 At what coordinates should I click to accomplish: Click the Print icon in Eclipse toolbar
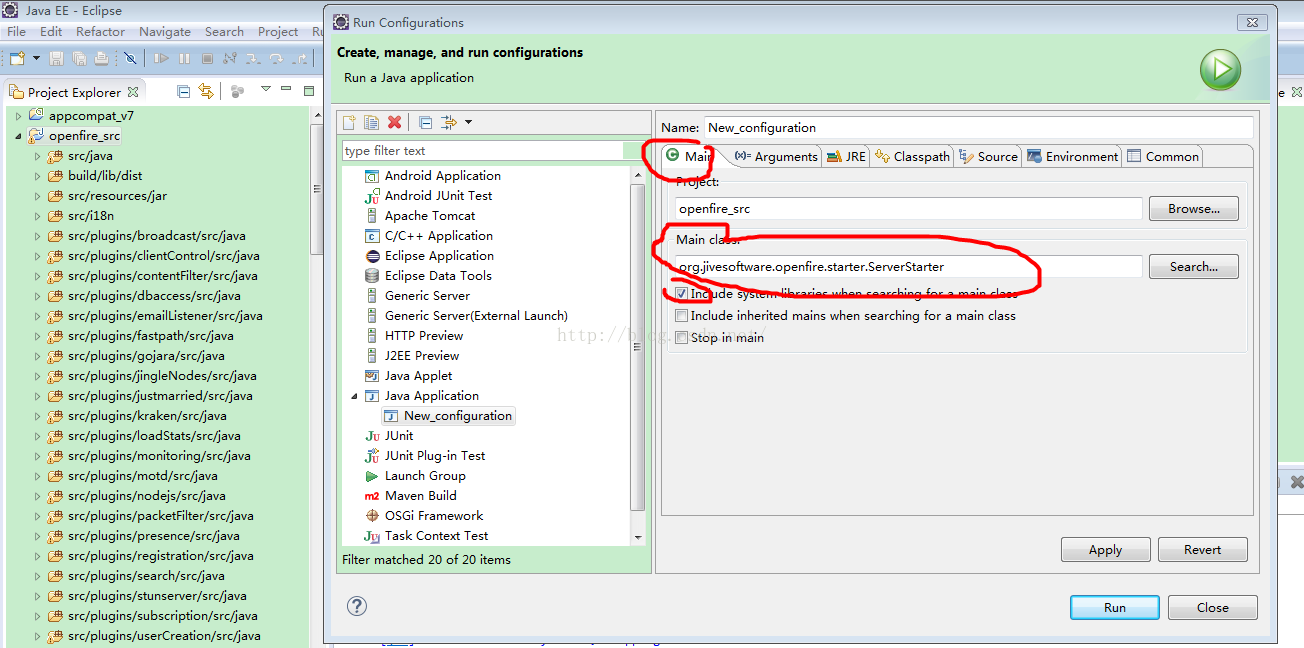pos(99,60)
